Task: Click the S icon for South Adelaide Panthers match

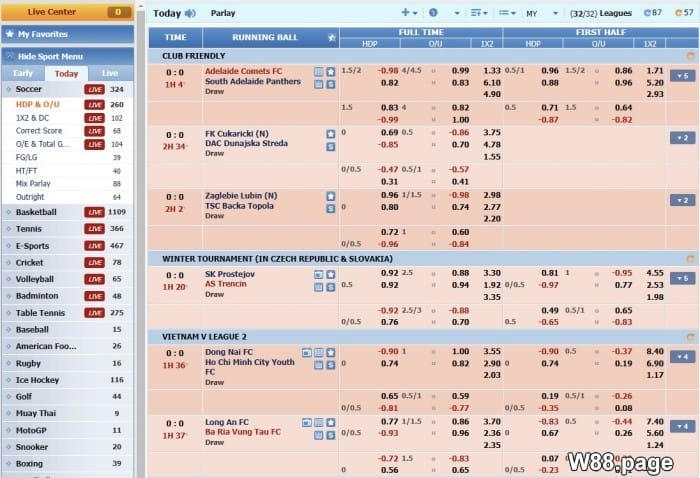Action: (331, 84)
